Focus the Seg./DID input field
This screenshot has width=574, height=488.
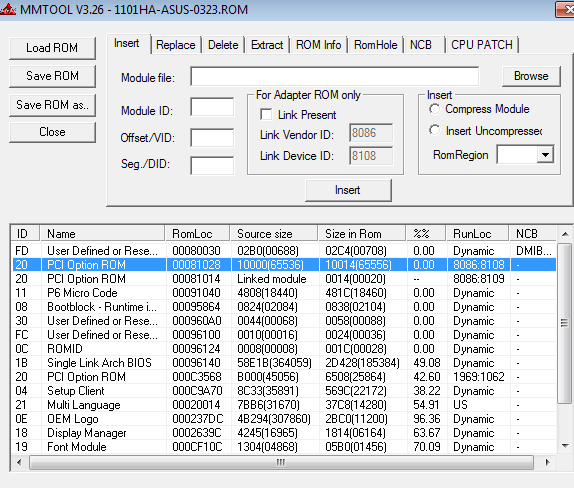coord(212,165)
